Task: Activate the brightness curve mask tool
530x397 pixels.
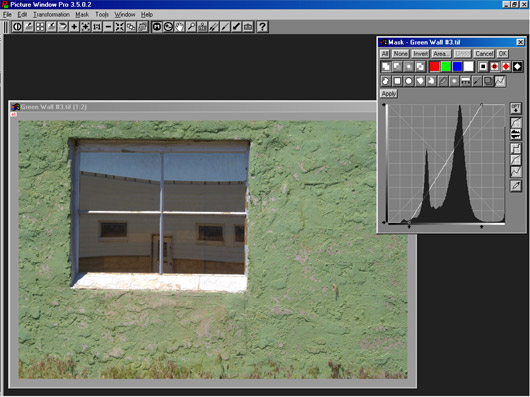Action: tap(500, 81)
